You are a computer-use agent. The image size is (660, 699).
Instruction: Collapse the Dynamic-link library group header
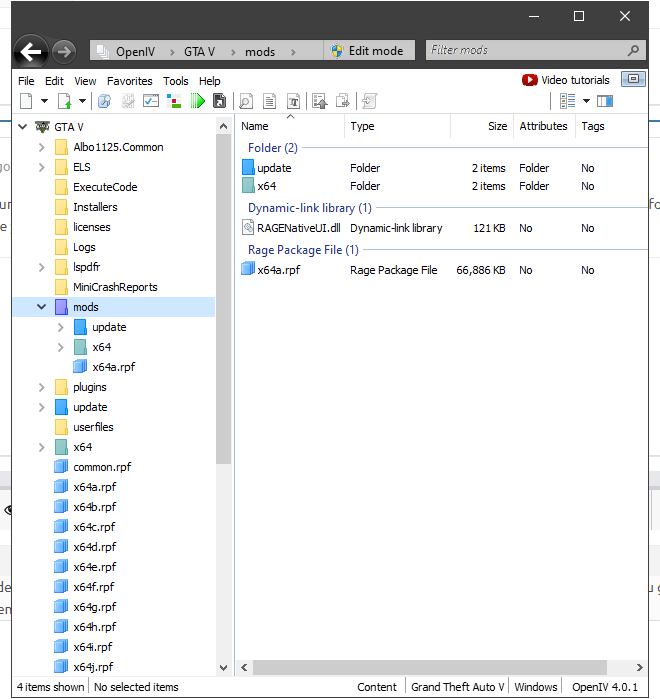click(x=310, y=208)
